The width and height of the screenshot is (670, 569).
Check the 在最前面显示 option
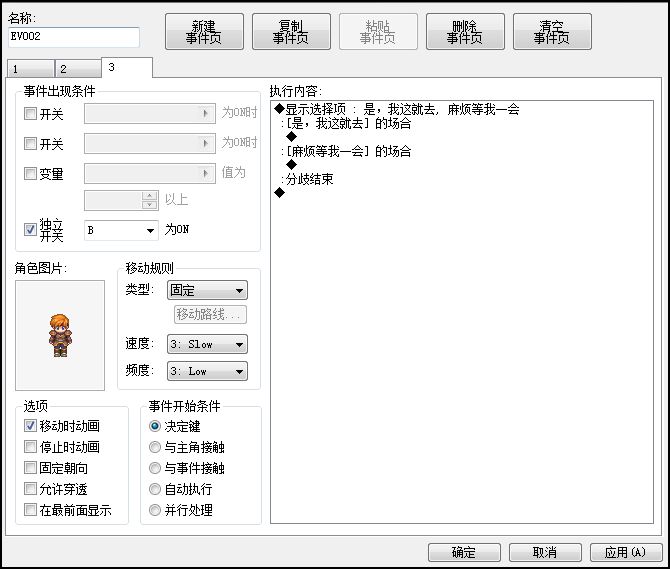pos(30,510)
